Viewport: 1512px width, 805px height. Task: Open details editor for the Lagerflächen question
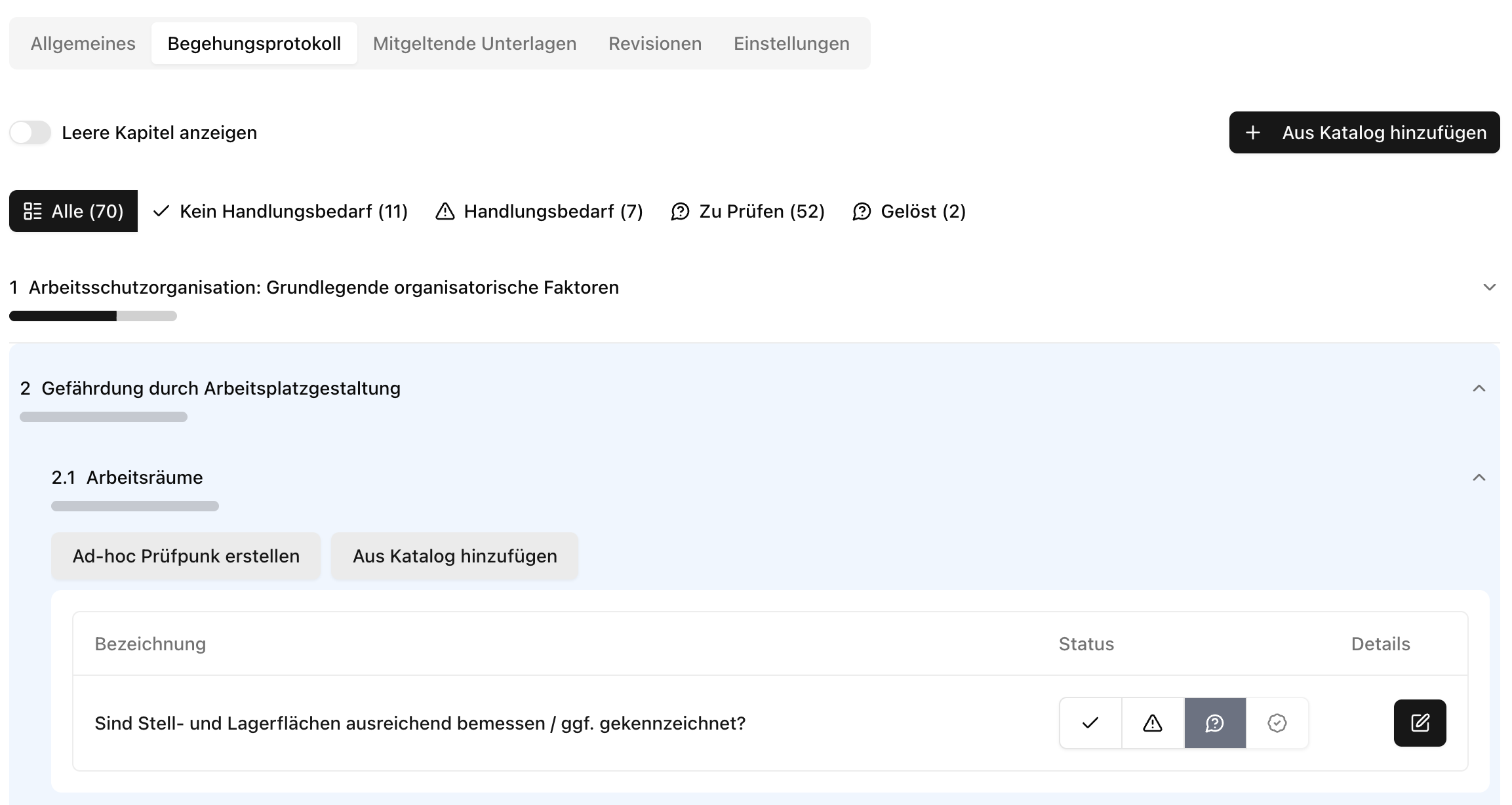click(x=1420, y=723)
